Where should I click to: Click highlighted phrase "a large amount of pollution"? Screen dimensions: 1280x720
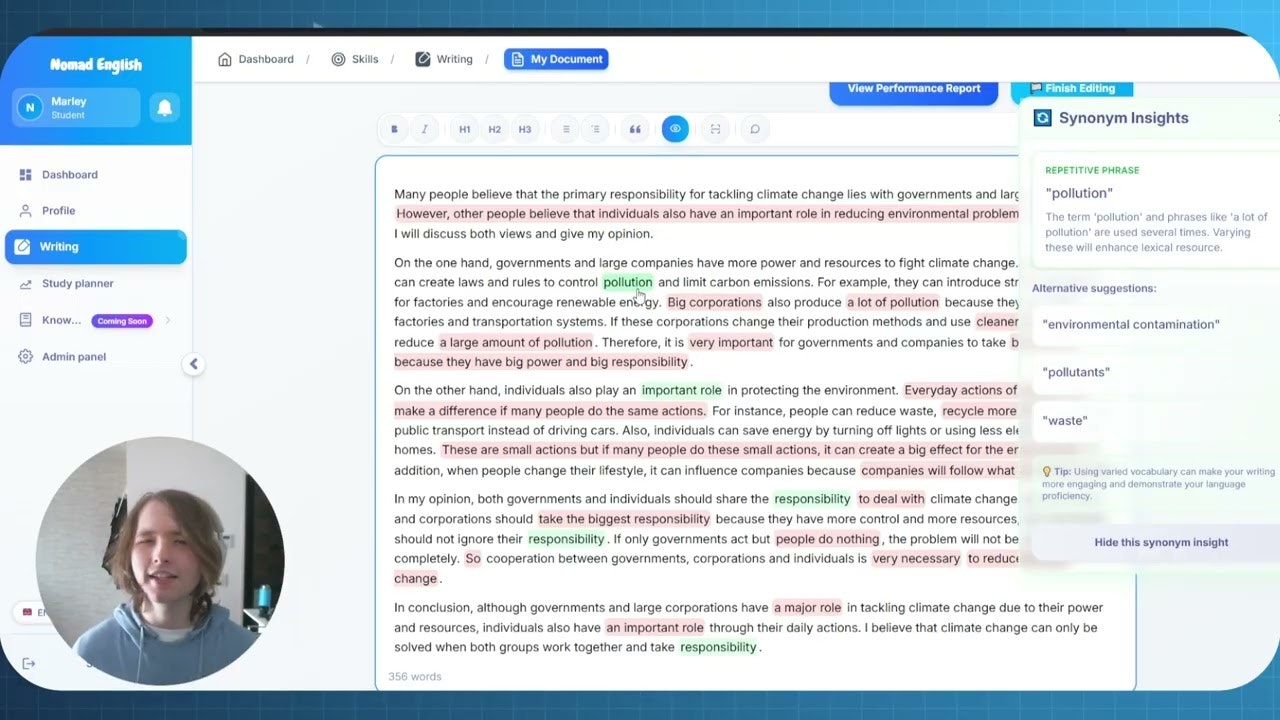point(515,342)
